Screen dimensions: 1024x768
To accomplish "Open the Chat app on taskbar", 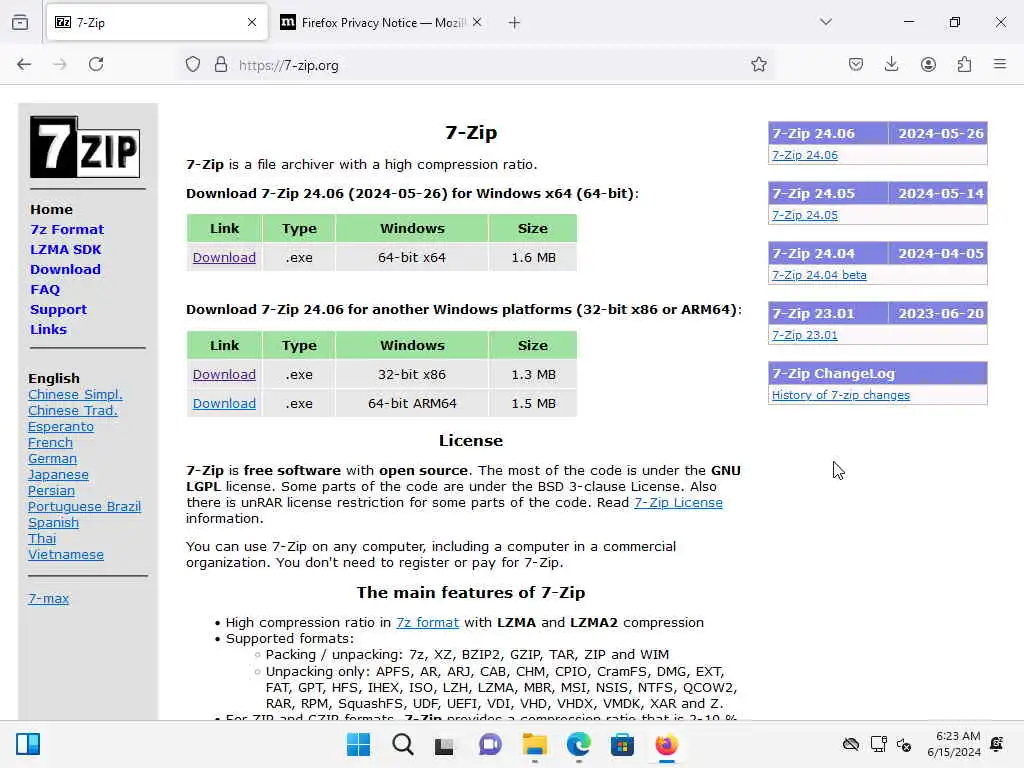I will pyautogui.click(x=490, y=744).
